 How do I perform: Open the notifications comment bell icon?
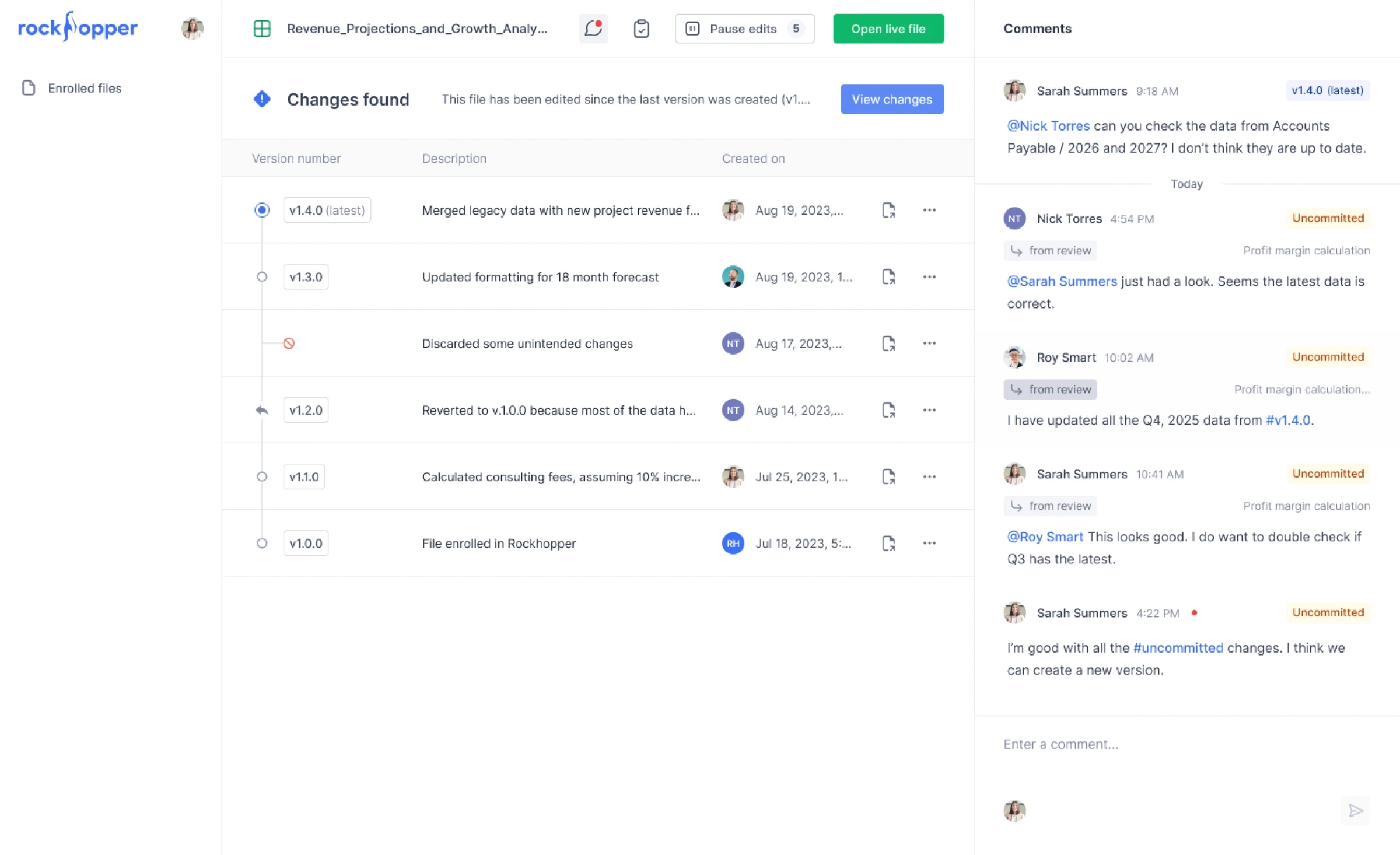coord(593,29)
